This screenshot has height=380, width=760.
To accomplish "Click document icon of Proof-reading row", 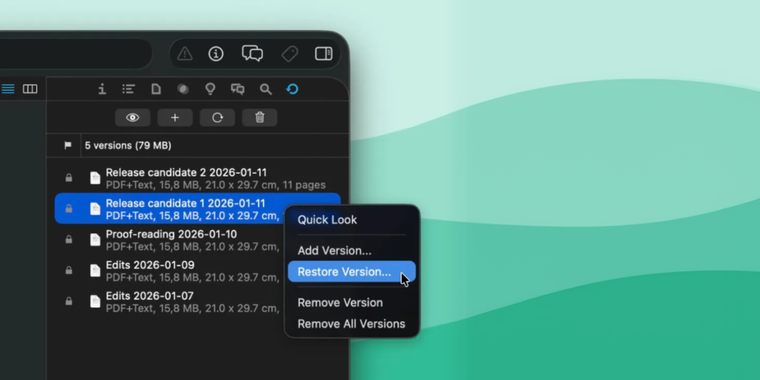I will (x=95, y=239).
